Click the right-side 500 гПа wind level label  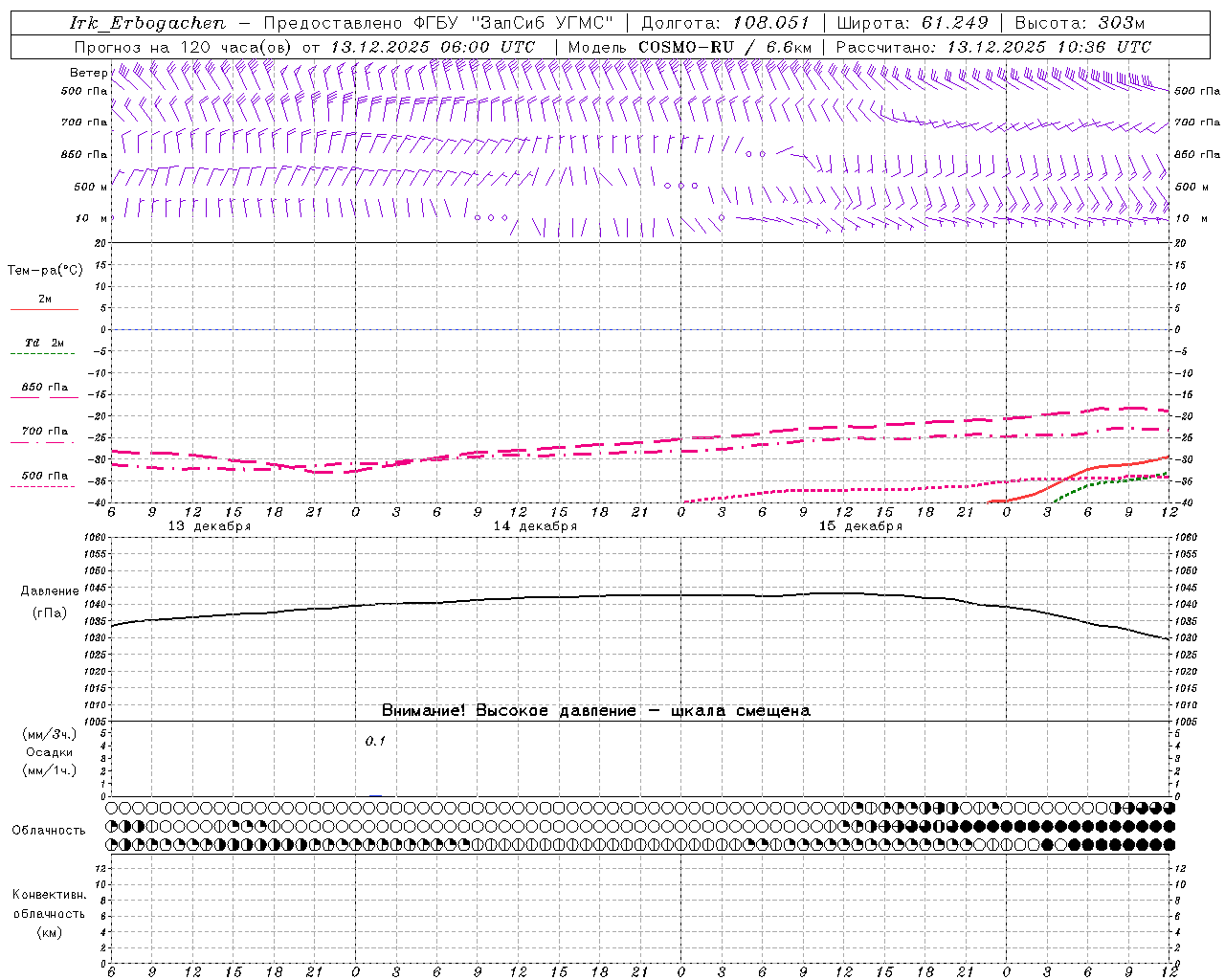(1197, 91)
